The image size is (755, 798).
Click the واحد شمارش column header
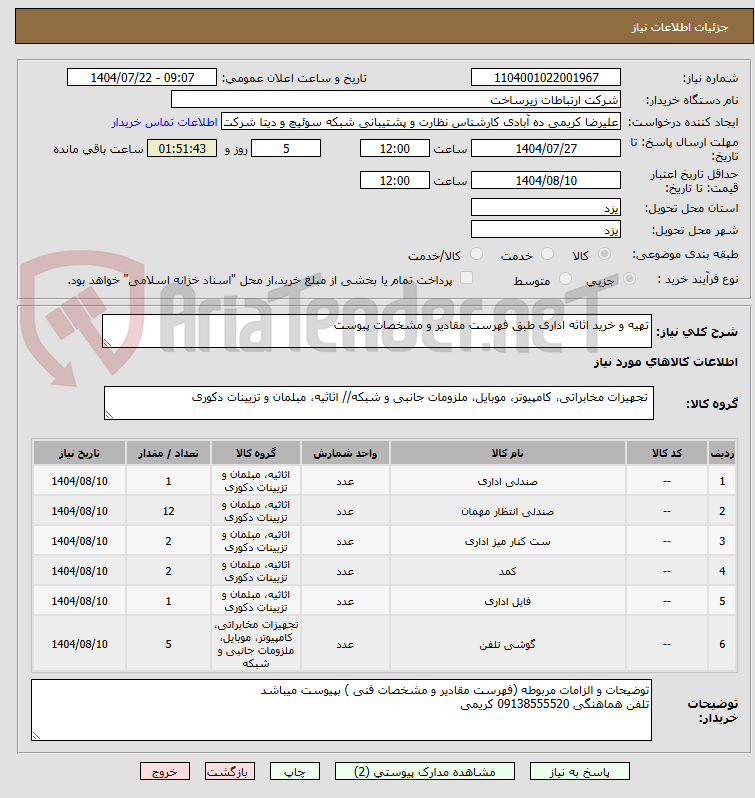coord(345,453)
